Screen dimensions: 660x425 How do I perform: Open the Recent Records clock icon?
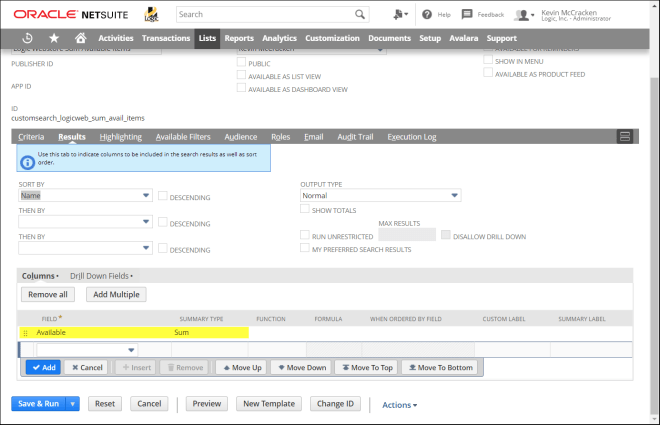[27, 38]
